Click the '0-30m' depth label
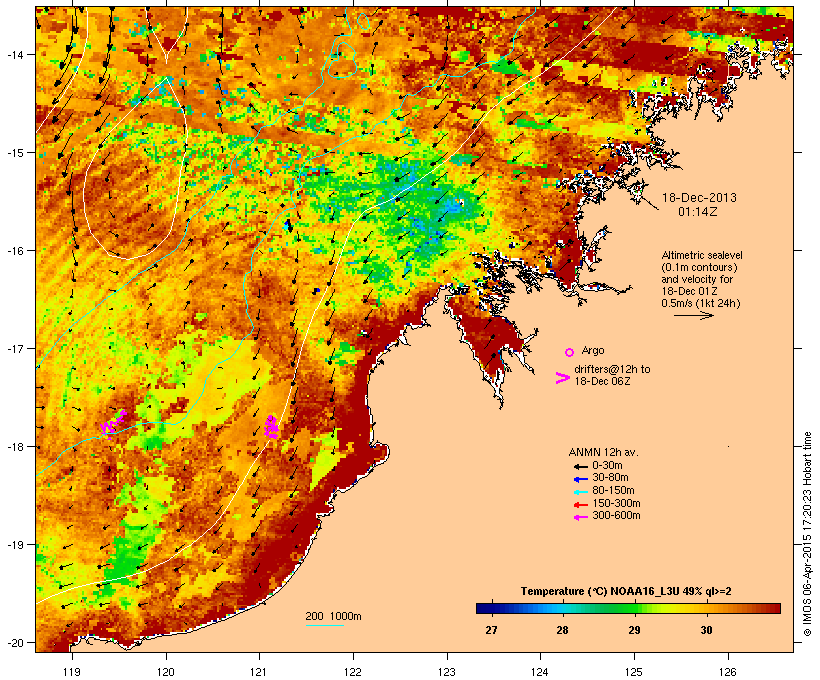 click(607, 466)
